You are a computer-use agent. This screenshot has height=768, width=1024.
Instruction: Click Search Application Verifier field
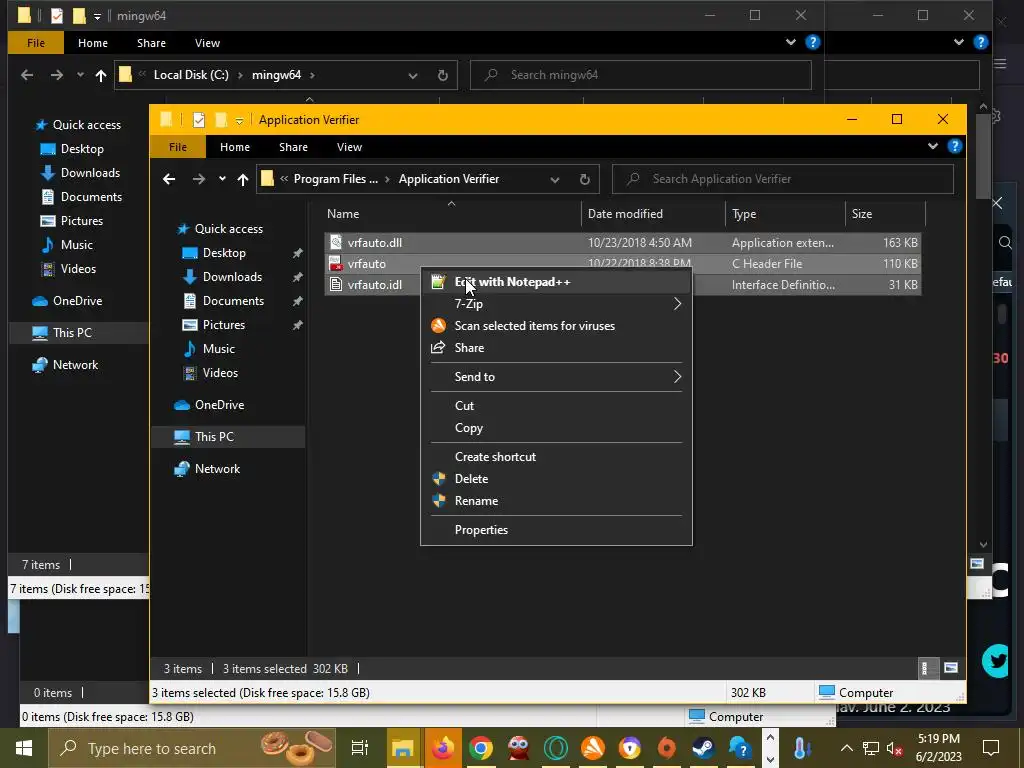pyautogui.click(x=782, y=179)
